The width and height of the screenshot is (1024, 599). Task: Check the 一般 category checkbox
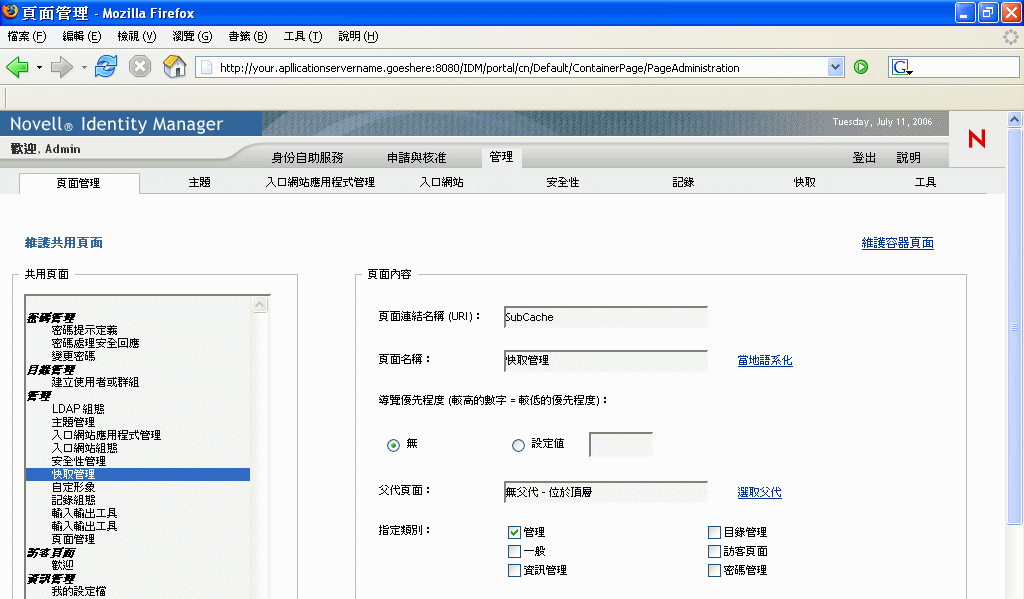coord(515,551)
